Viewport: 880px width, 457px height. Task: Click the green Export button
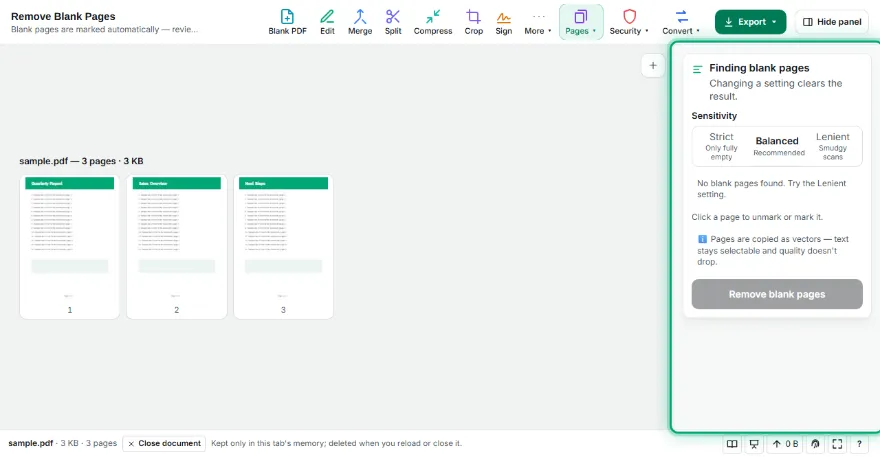pos(750,22)
